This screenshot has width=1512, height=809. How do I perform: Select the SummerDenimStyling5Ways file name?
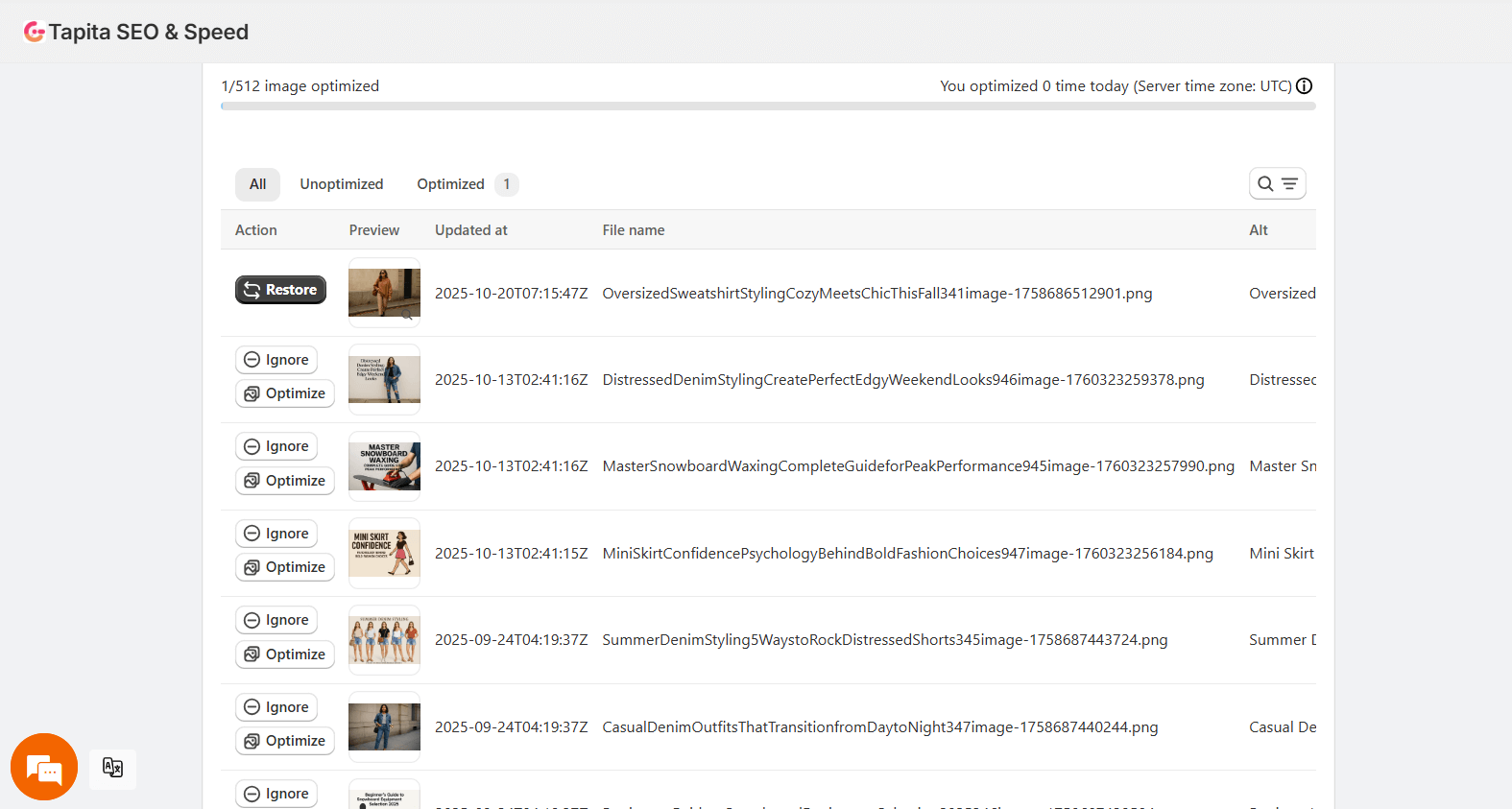click(x=885, y=640)
